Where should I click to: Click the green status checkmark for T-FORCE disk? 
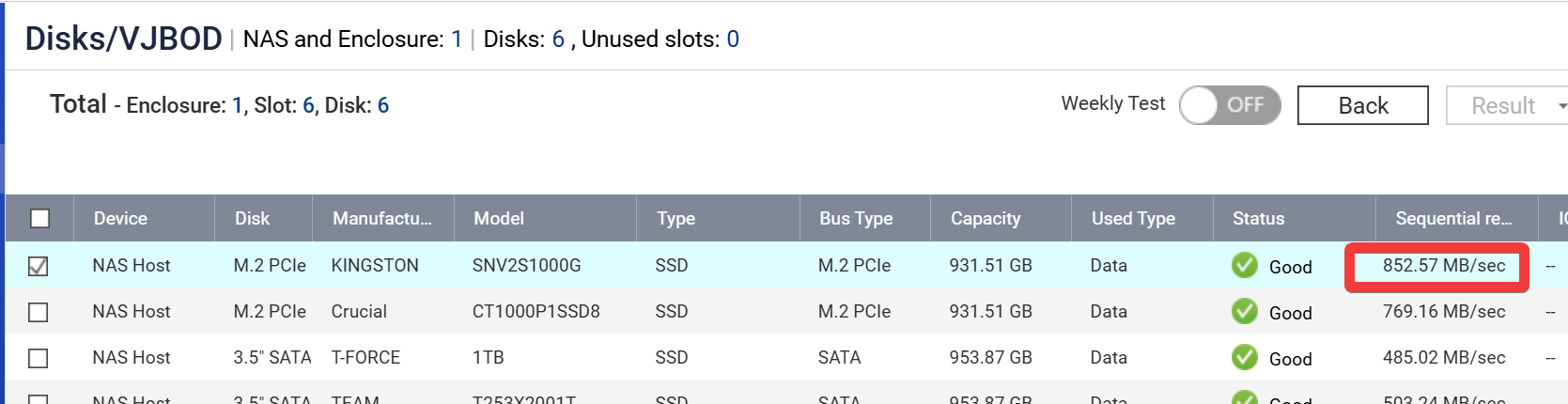[1244, 358]
